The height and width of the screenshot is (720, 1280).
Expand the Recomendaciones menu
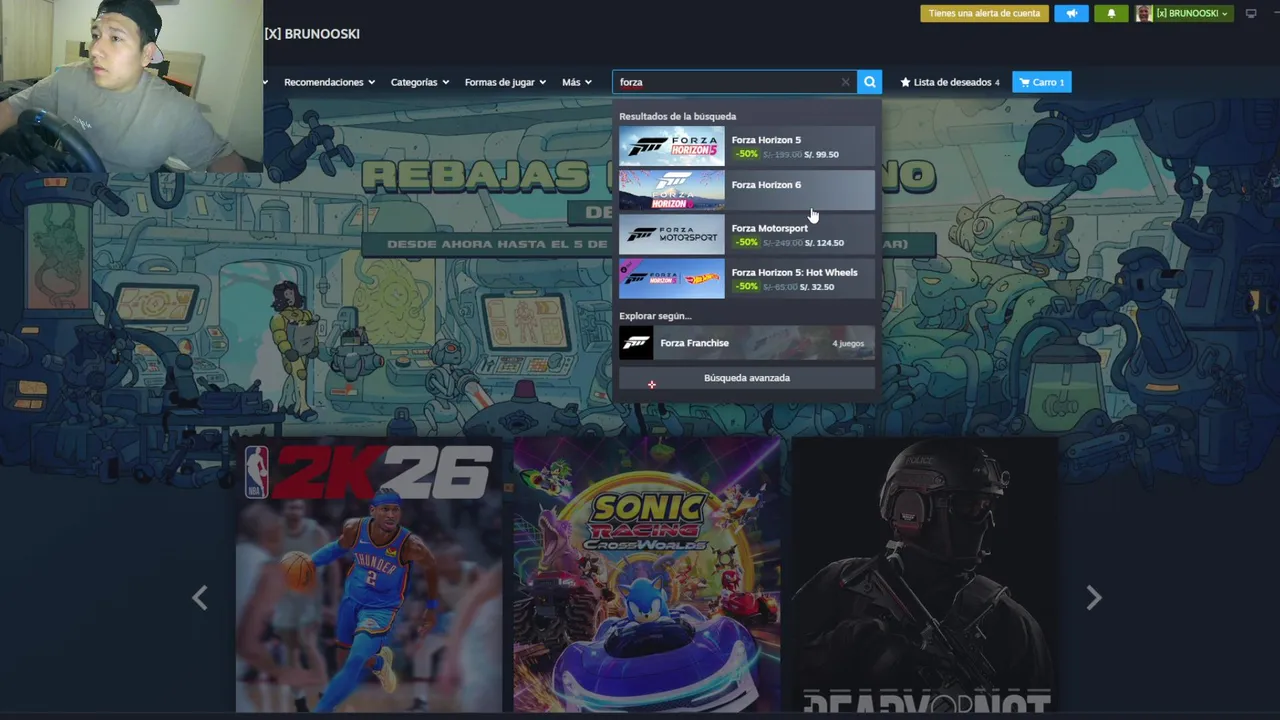329,82
